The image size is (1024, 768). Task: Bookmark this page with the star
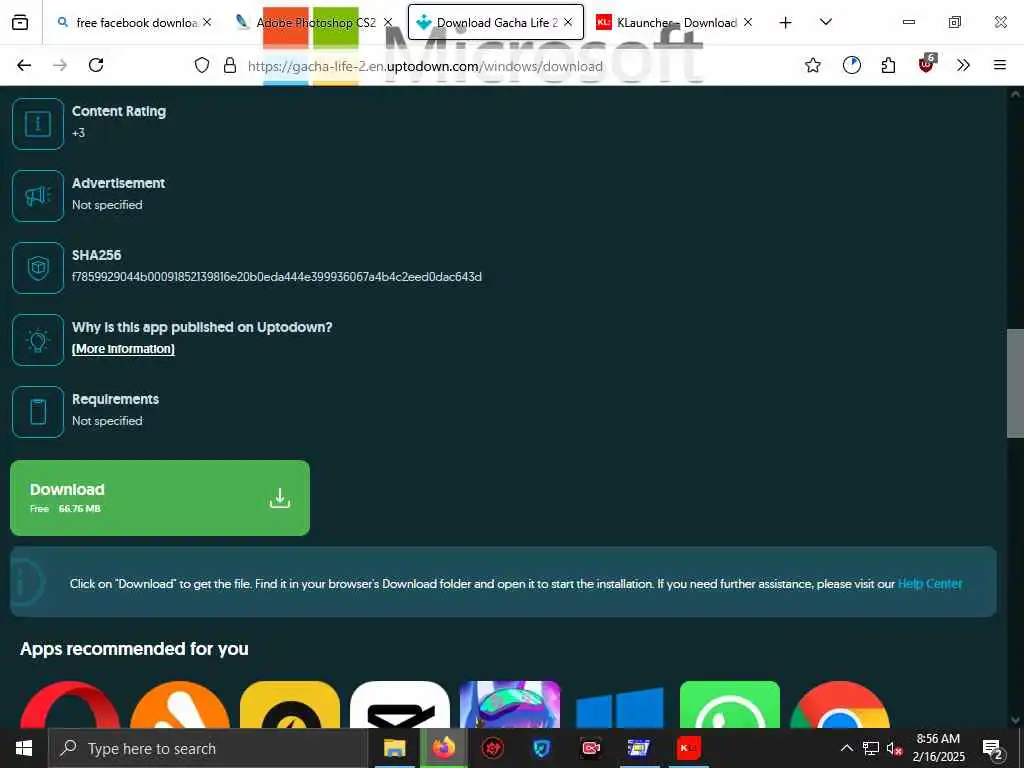tap(812, 65)
